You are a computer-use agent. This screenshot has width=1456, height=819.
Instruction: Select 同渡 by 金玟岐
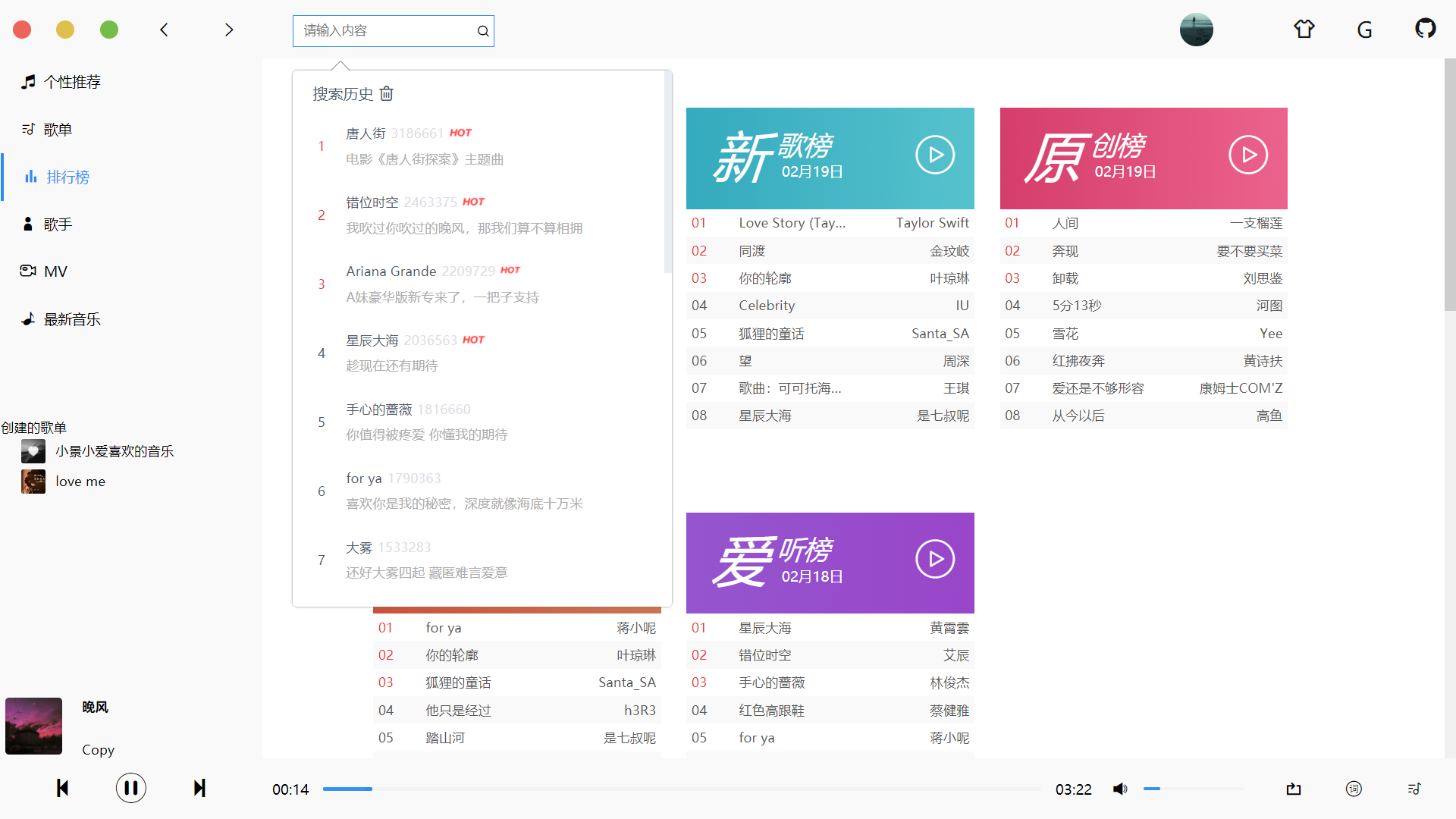[x=830, y=251]
